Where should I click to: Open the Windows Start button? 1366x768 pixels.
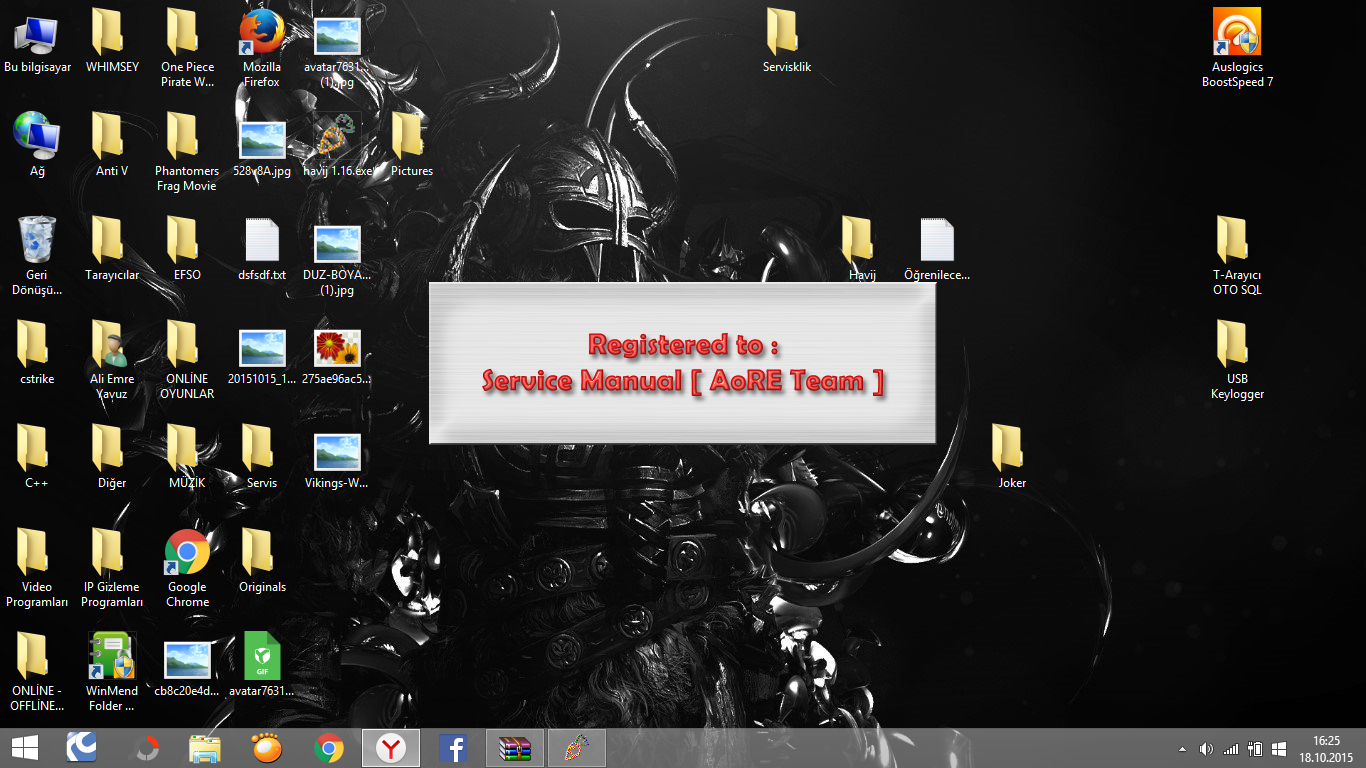(25, 748)
